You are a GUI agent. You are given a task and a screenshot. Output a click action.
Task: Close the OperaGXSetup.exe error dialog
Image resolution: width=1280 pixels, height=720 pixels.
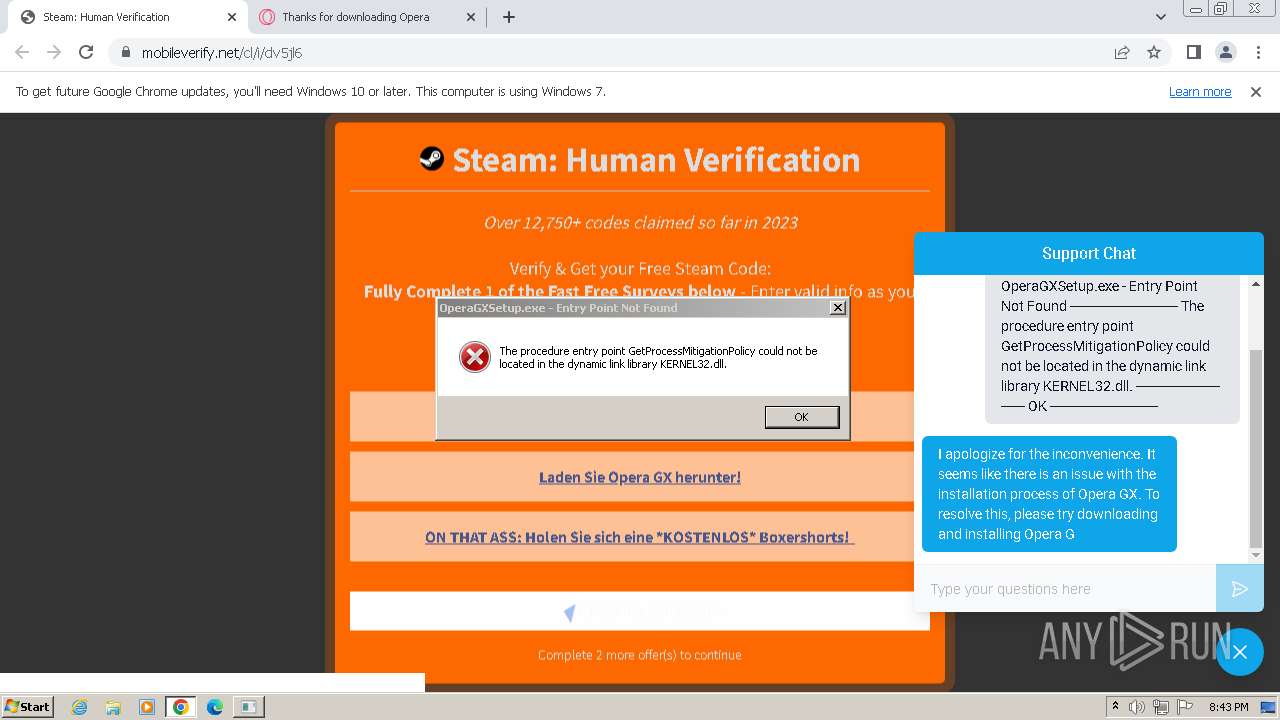click(x=838, y=308)
